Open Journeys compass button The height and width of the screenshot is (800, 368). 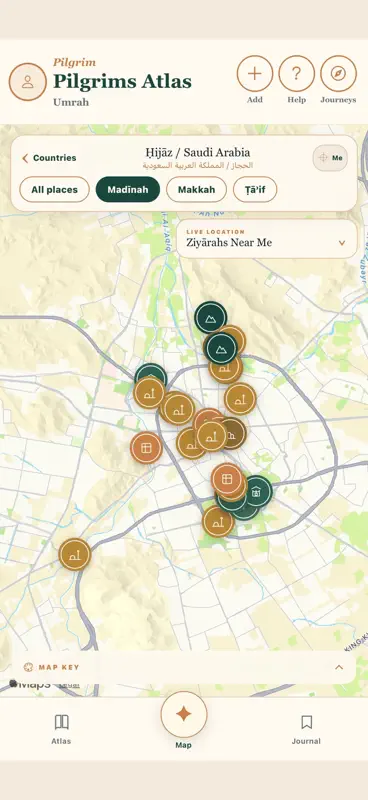pos(338,73)
